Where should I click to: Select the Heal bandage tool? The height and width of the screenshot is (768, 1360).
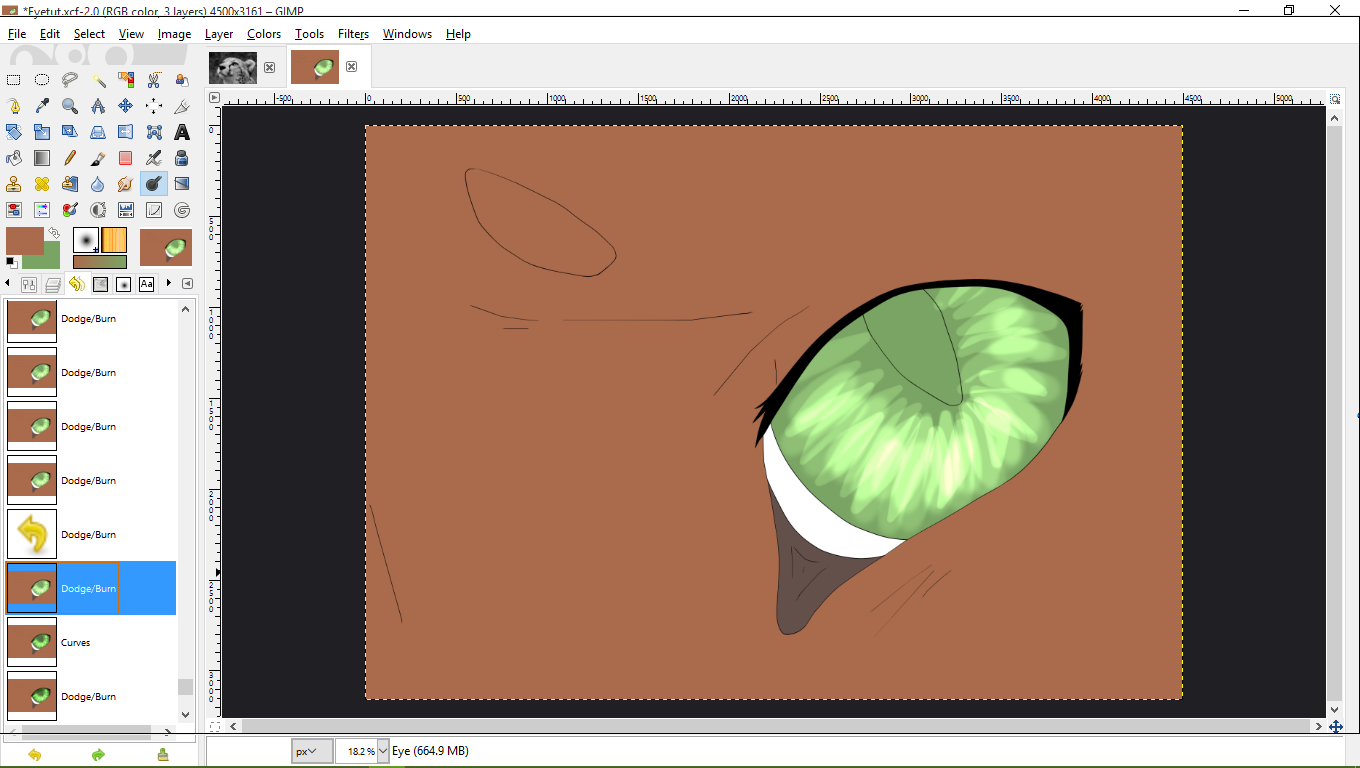click(x=42, y=184)
